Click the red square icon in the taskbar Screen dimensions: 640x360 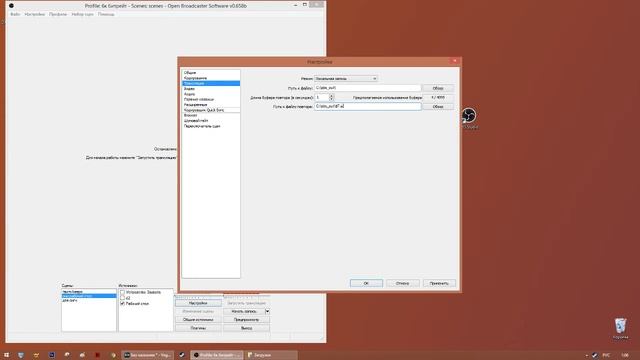click(x=98, y=355)
